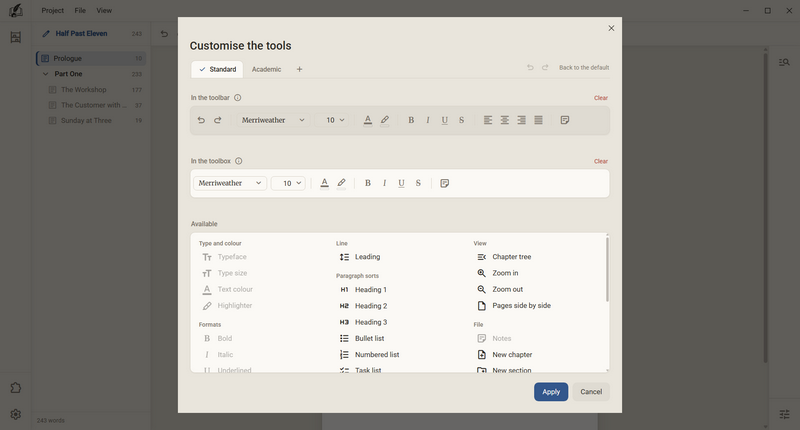Screen dimensions: 800x430
Task: Click Italic icon in toolbox row
Action: [384, 183]
